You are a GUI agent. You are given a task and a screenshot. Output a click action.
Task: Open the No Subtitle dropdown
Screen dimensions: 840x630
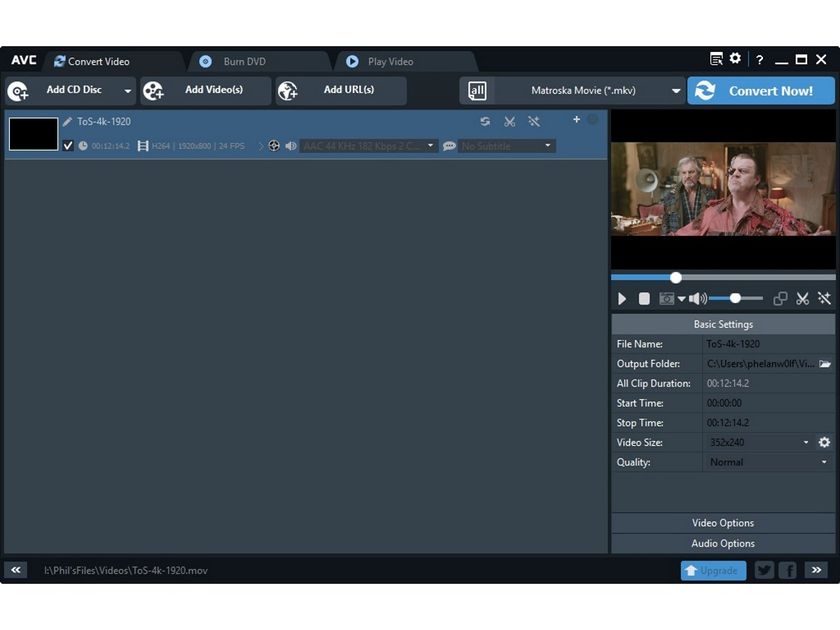pos(505,145)
